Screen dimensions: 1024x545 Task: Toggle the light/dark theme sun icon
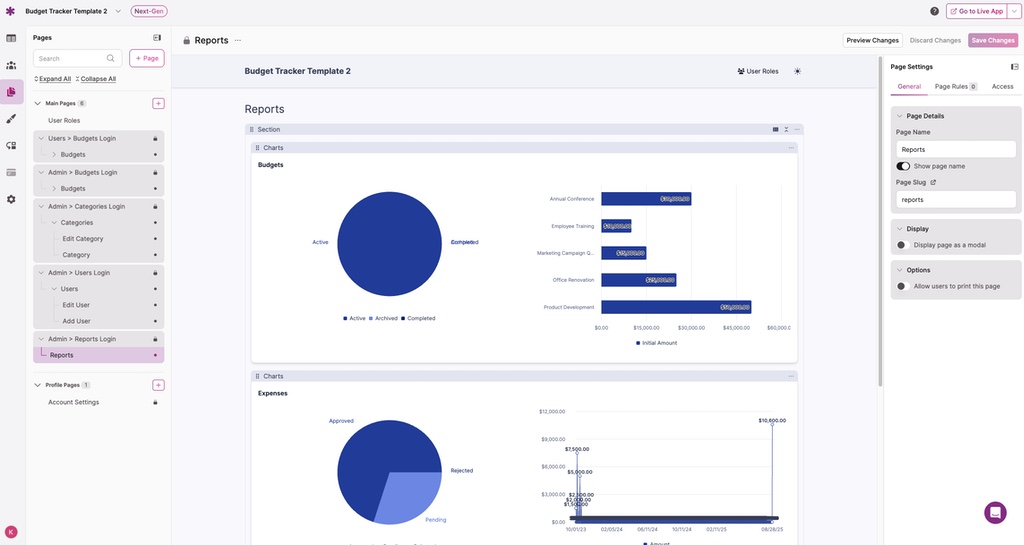click(x=797, y=71)
